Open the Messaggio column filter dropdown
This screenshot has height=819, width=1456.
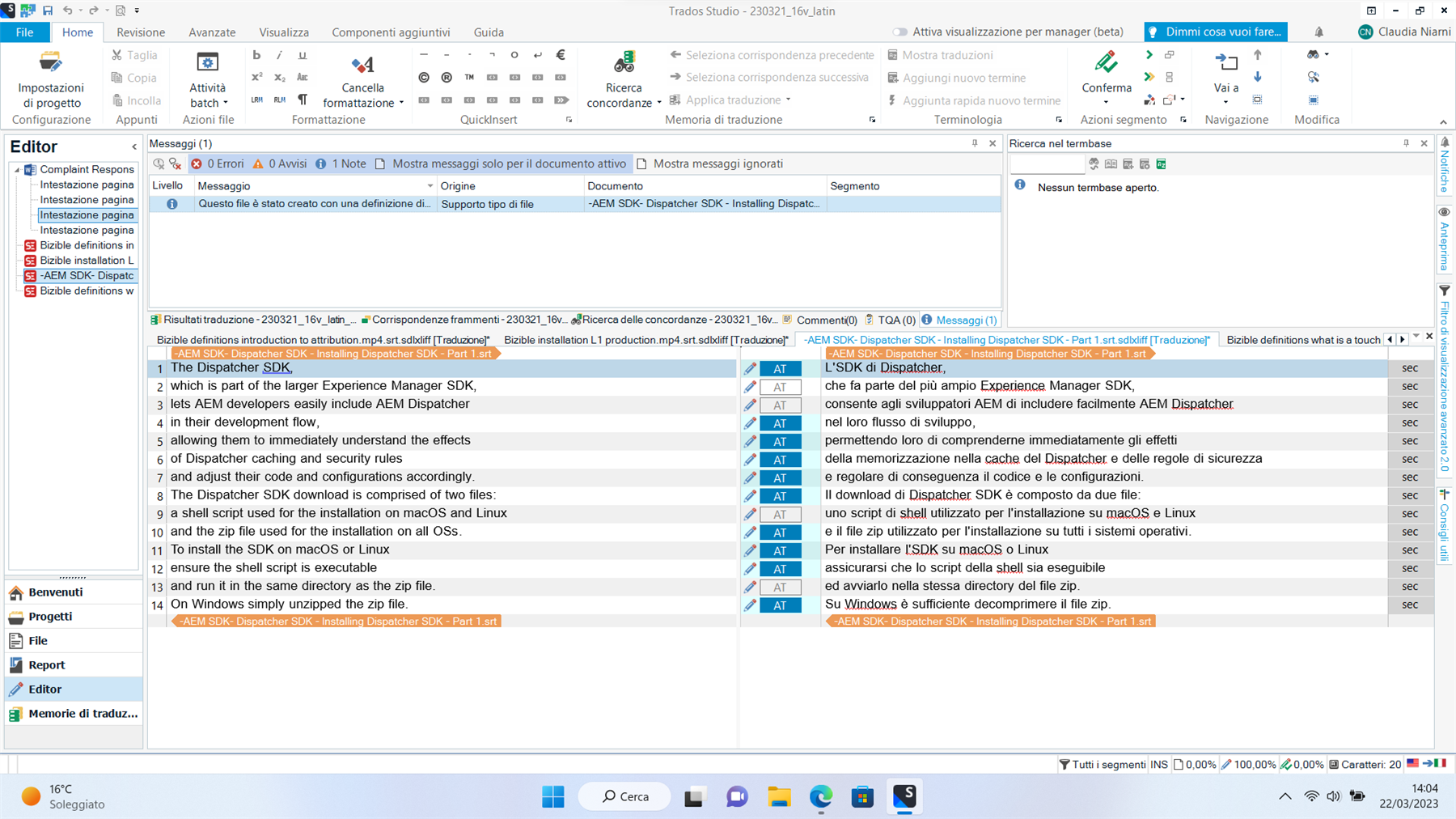click(x=430, y=186)
